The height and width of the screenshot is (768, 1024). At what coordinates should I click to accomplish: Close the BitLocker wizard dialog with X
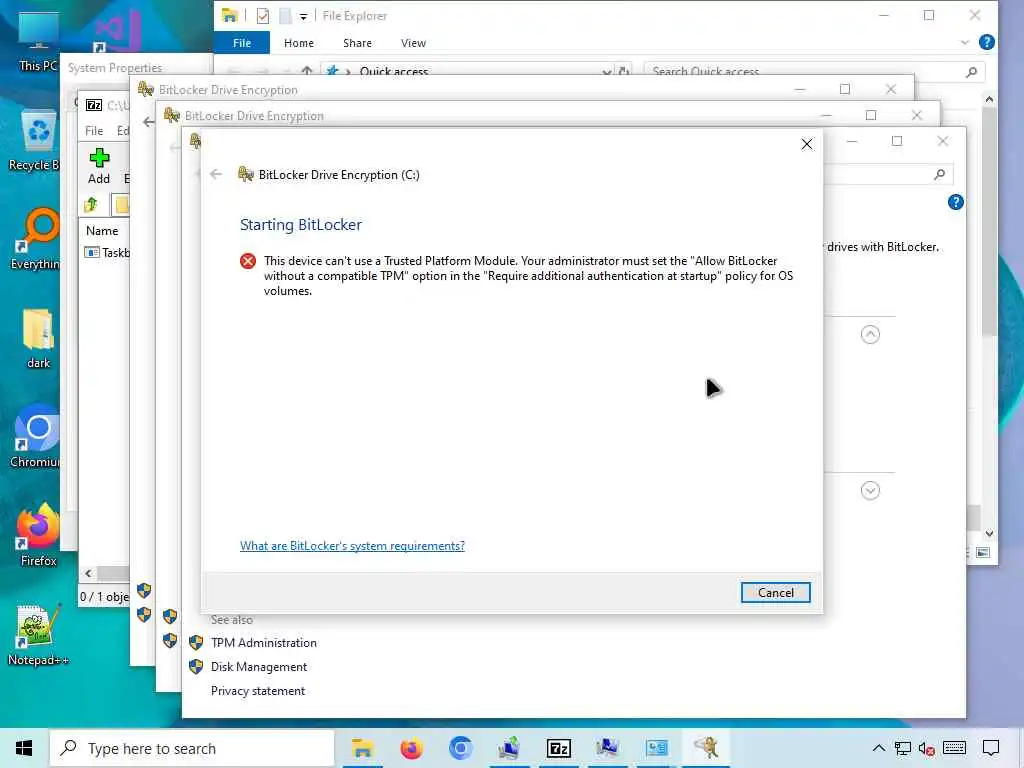[807, 144]
